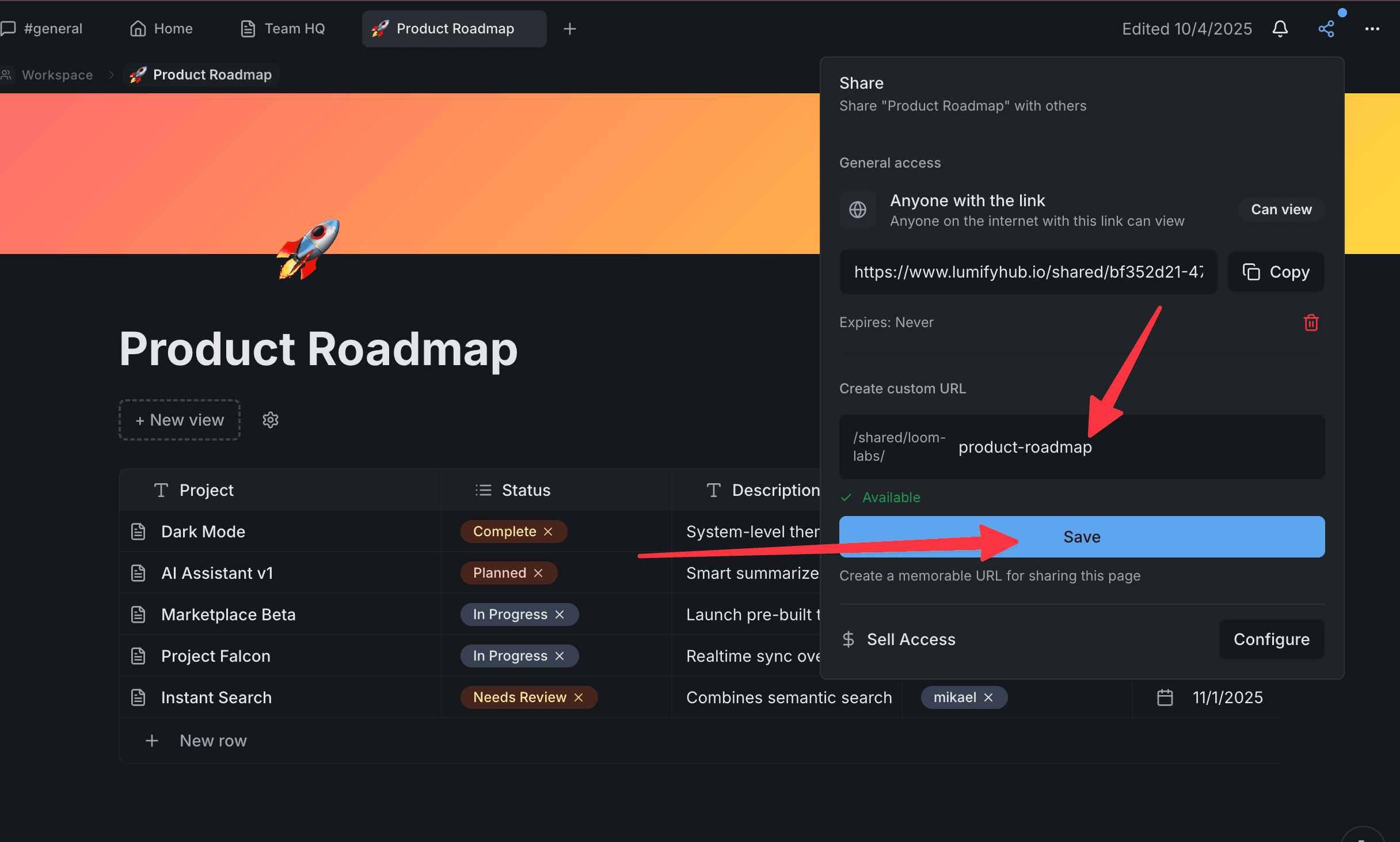This screenshot has width=1400, height=842.
Task: Click the share icon in the top bar
Action: coord(1326,28)
